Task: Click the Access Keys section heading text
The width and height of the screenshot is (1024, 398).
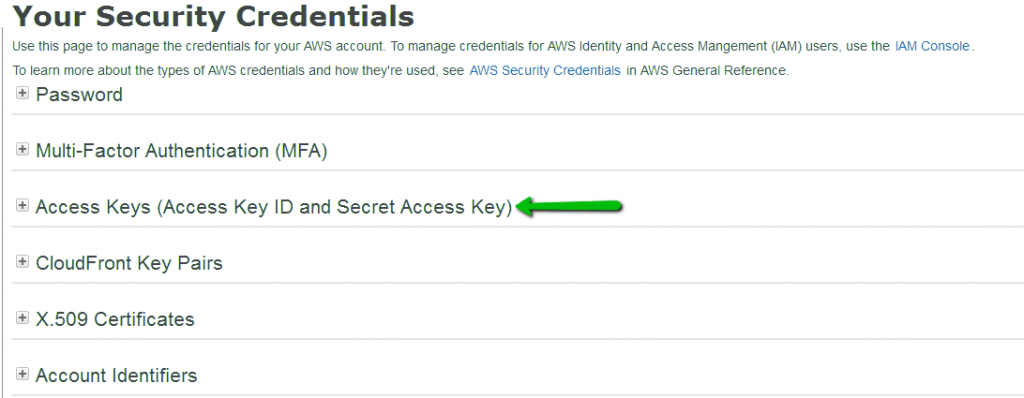Action: [x=274, y=207]
